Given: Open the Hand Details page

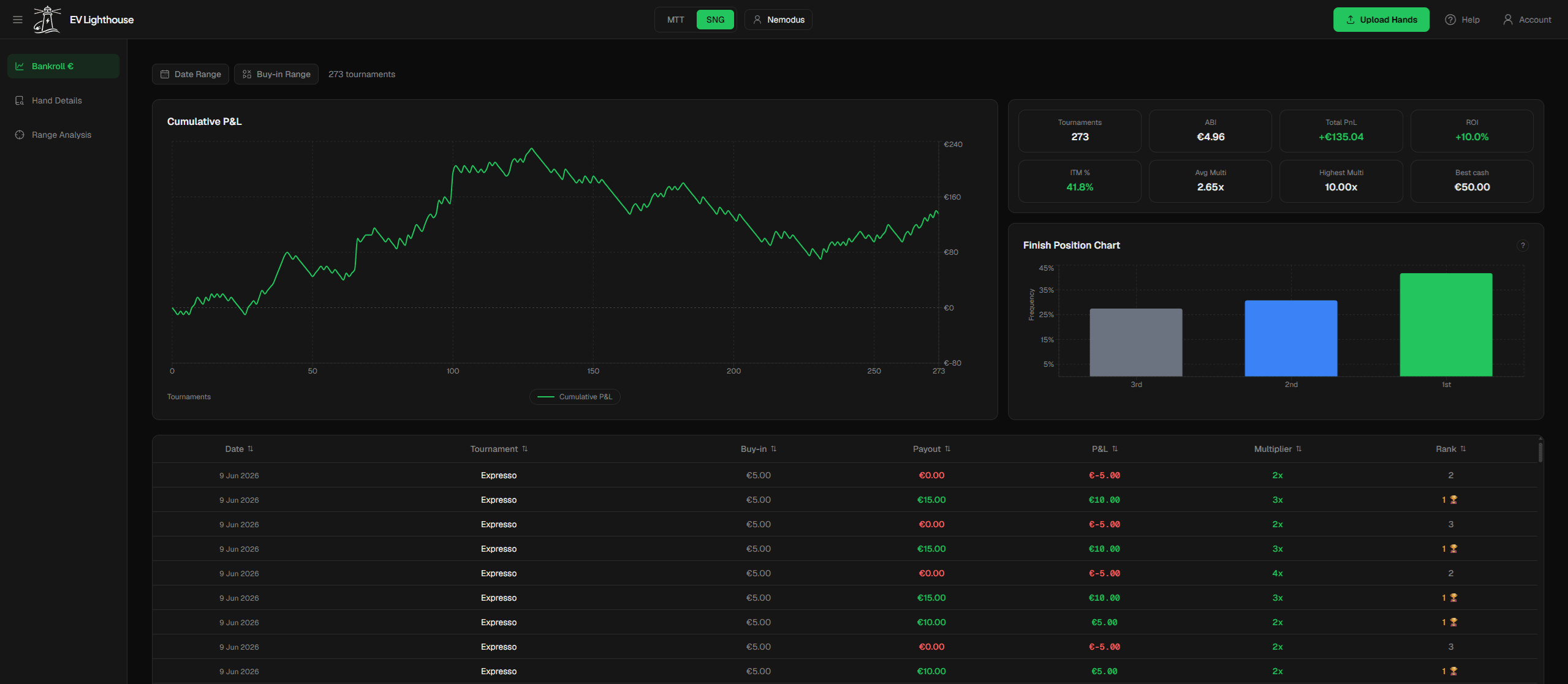Looking at the screenshot, I should click(x=63, y=100).
